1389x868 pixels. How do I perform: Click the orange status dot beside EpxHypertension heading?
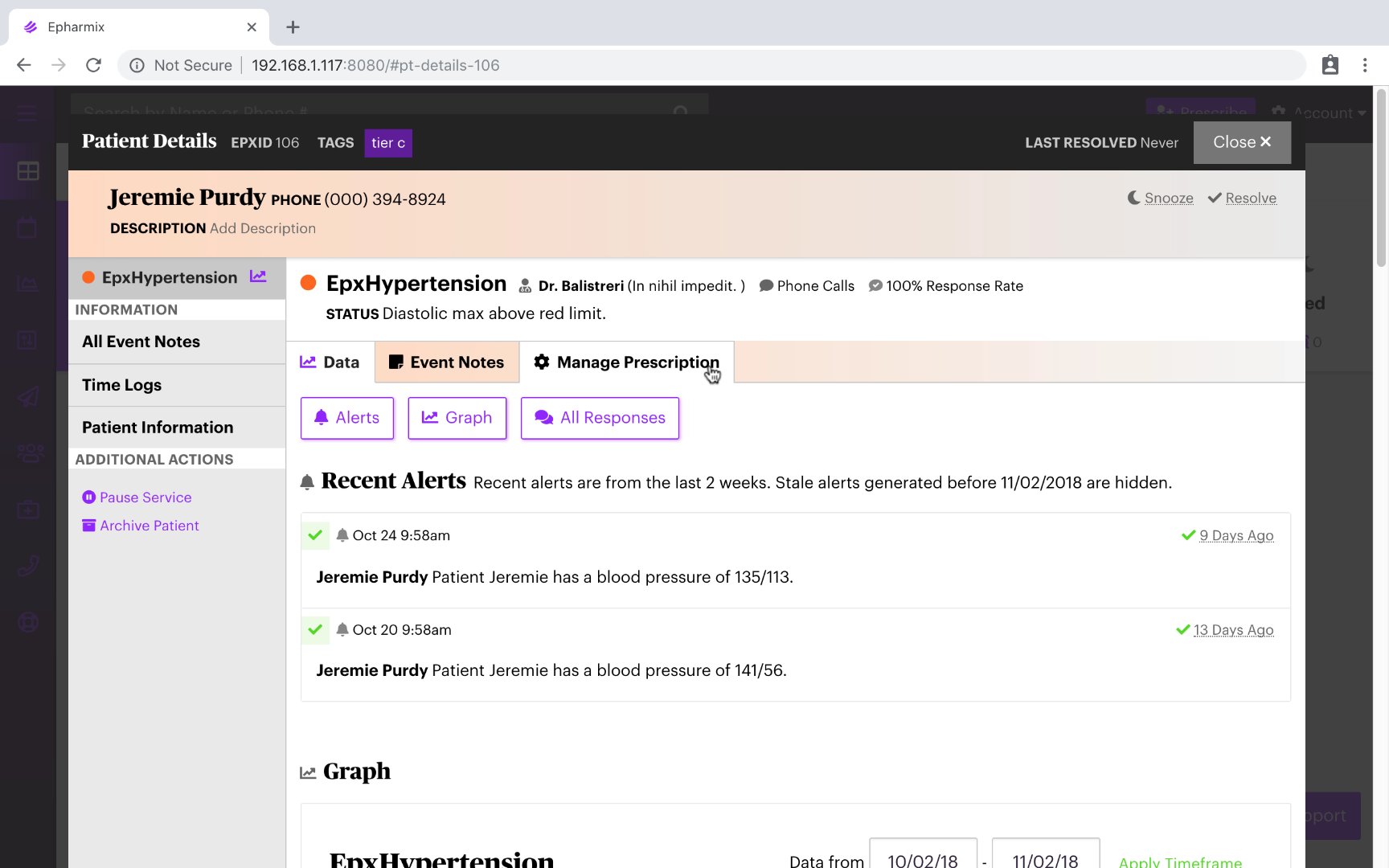tap(308, 283)
